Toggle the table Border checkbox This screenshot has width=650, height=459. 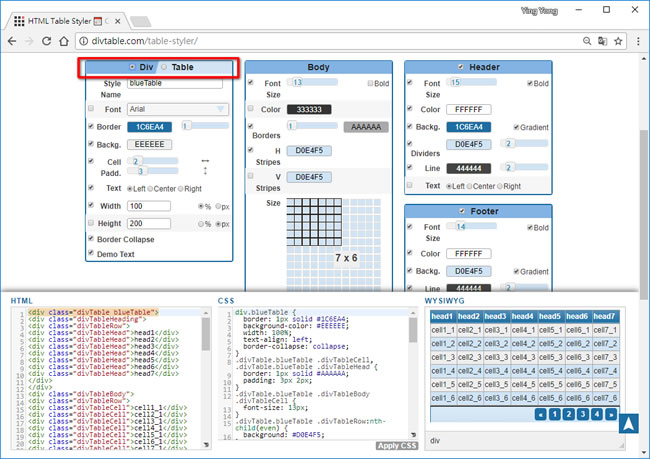[x=91, y=126]
